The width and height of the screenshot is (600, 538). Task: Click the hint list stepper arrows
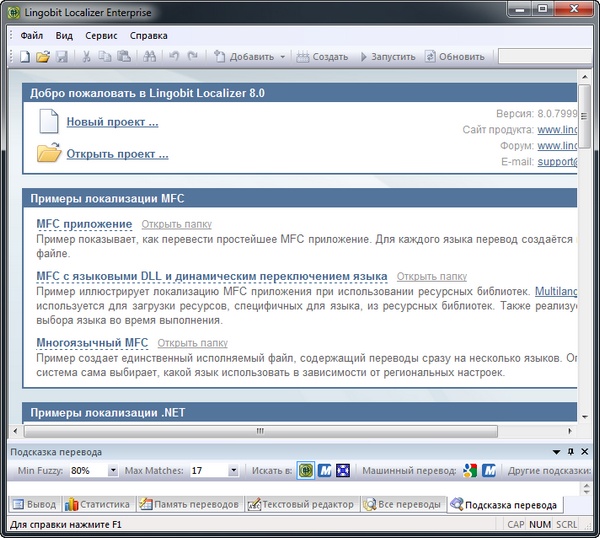(586, 488)
